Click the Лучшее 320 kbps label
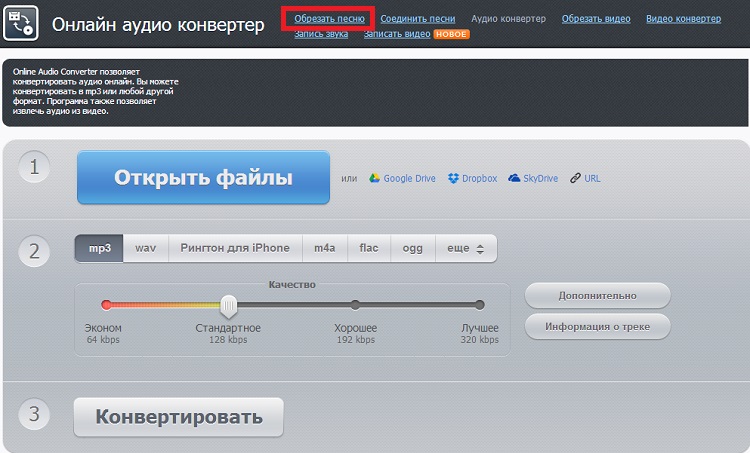The width and height of the screenshot is (750, 453). coord(480,333)
